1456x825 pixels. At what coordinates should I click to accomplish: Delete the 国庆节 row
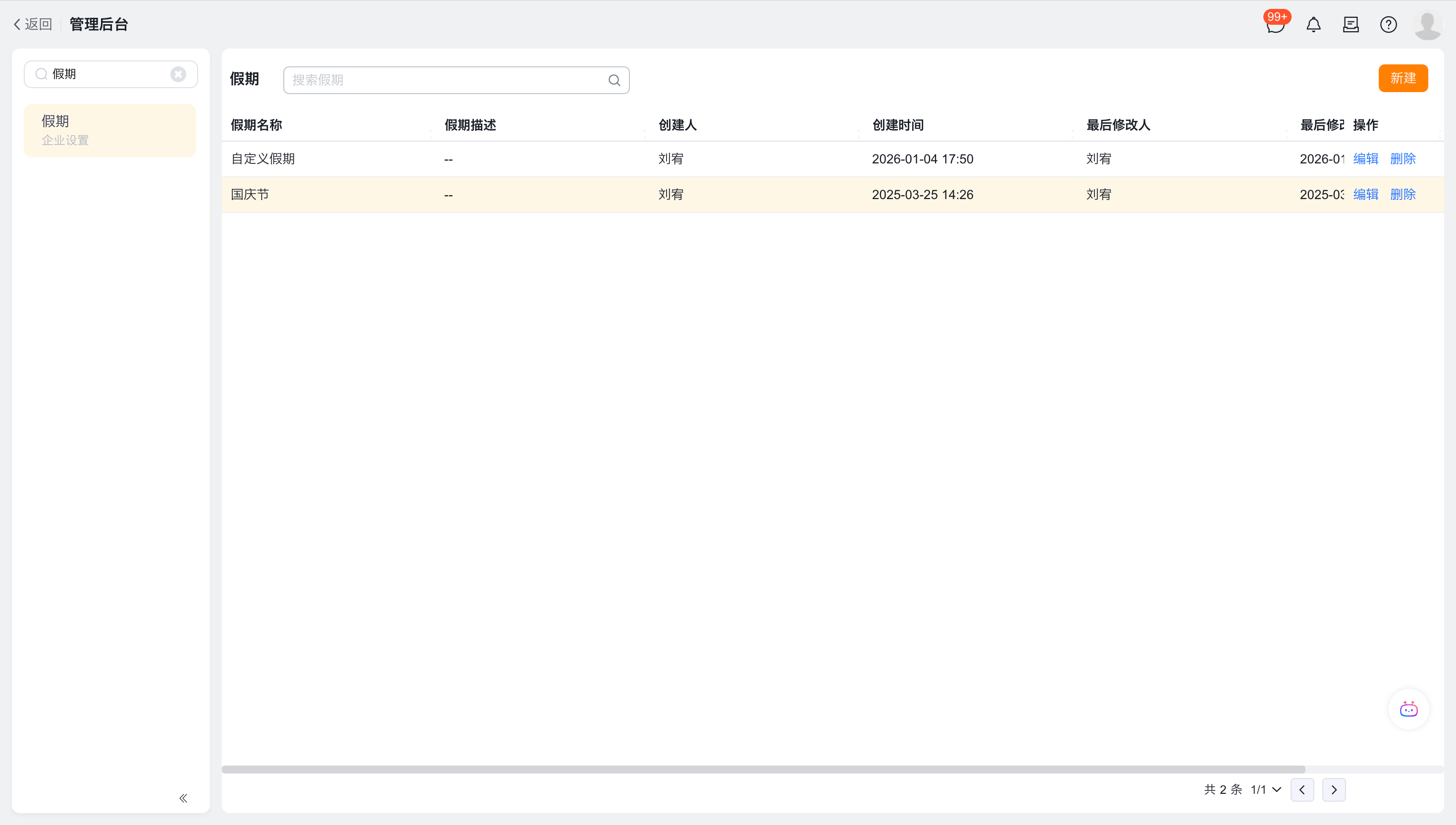[x=1403, y=194]
